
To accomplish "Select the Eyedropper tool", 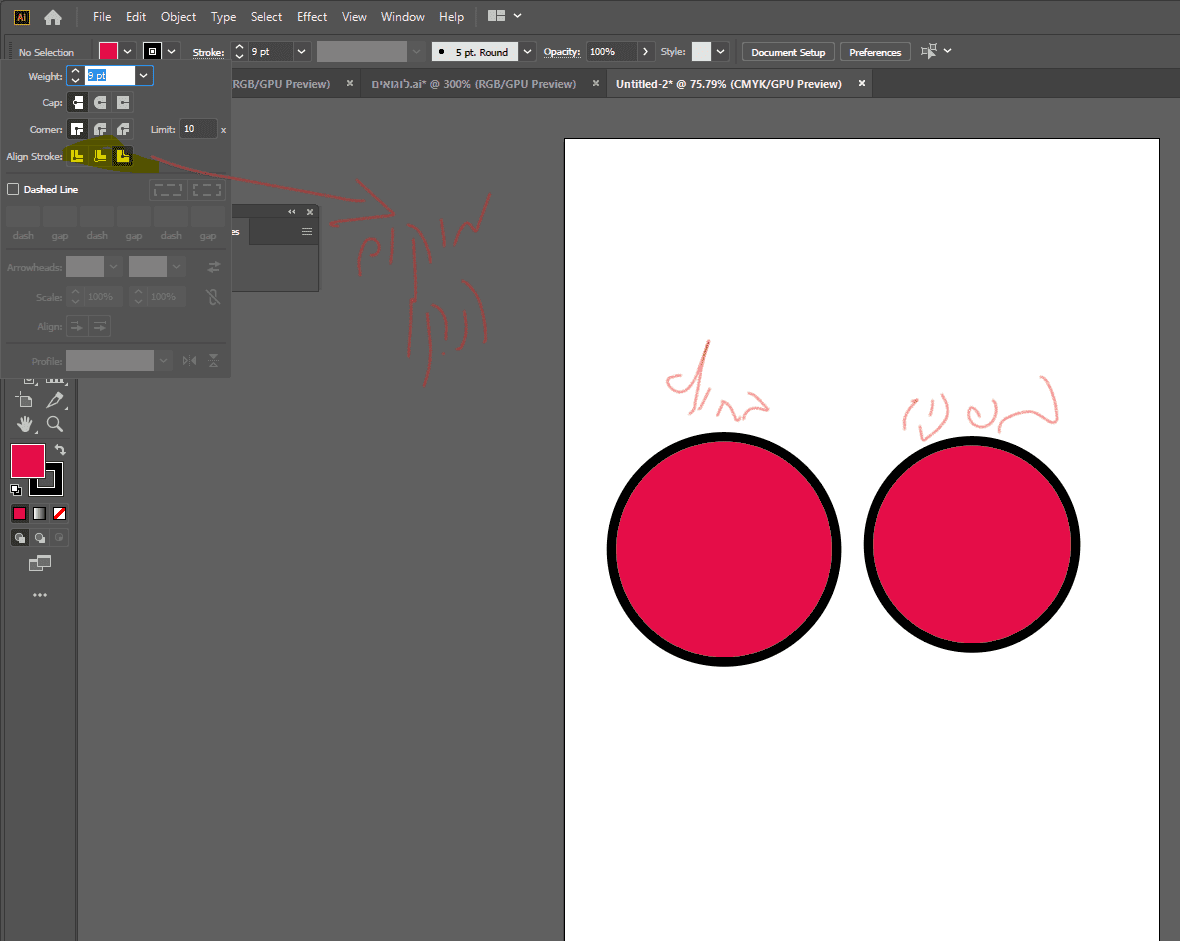I will point(55,400).
